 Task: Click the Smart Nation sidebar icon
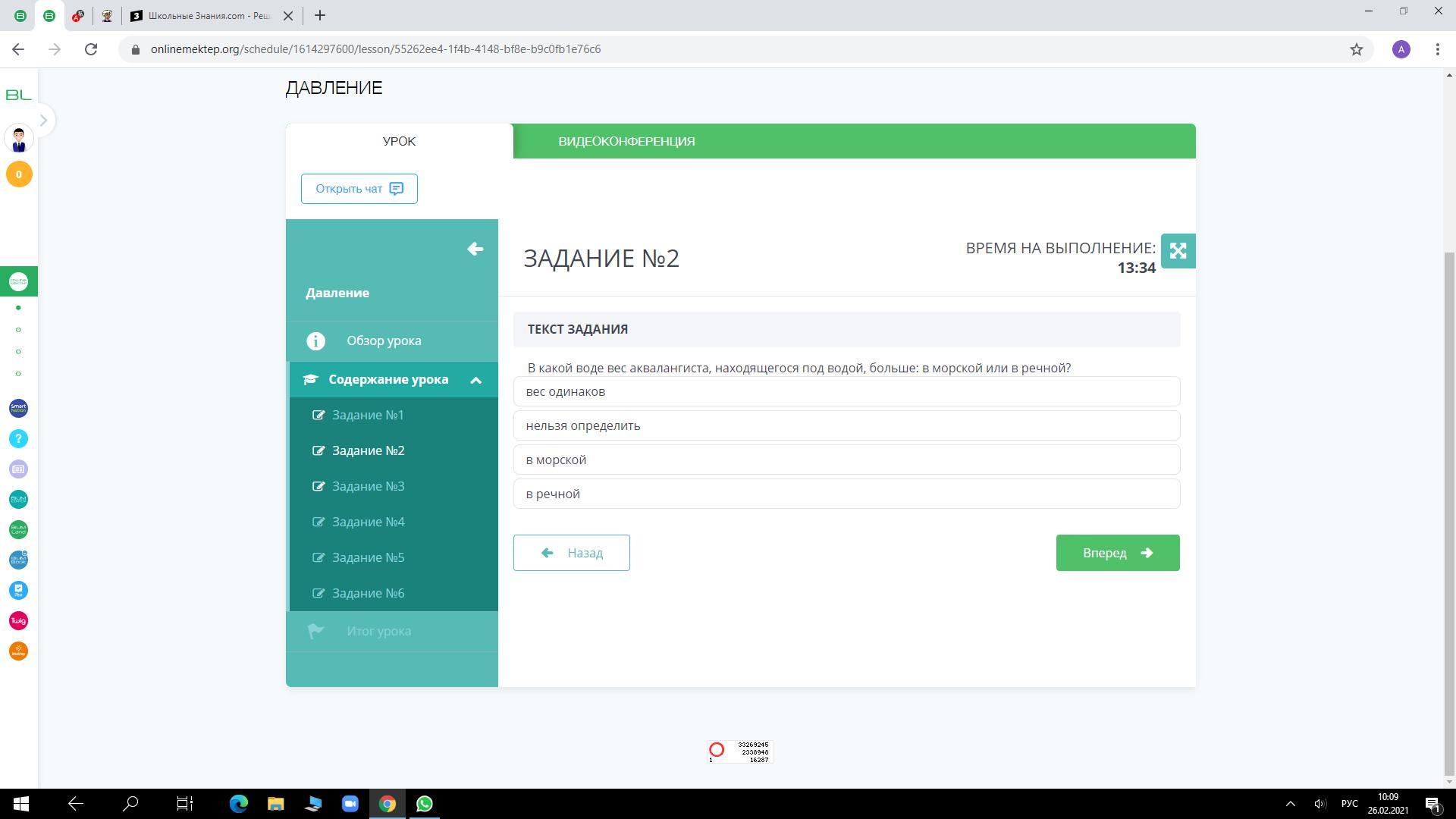(18, 409)
